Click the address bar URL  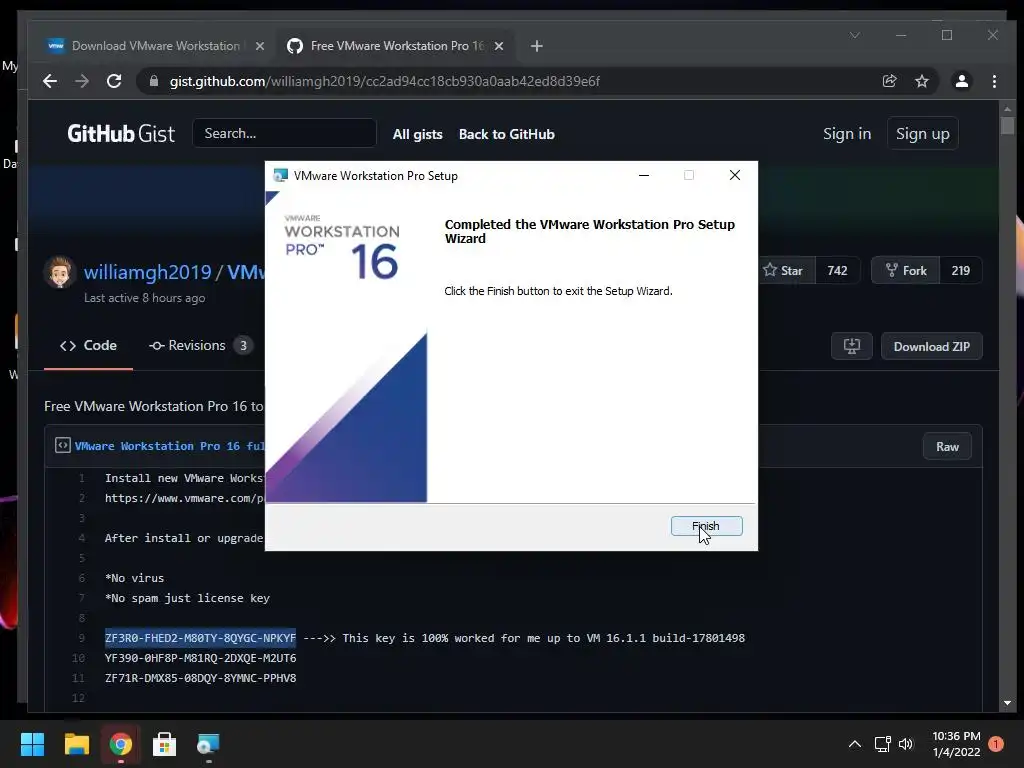(x=385, y=81)
